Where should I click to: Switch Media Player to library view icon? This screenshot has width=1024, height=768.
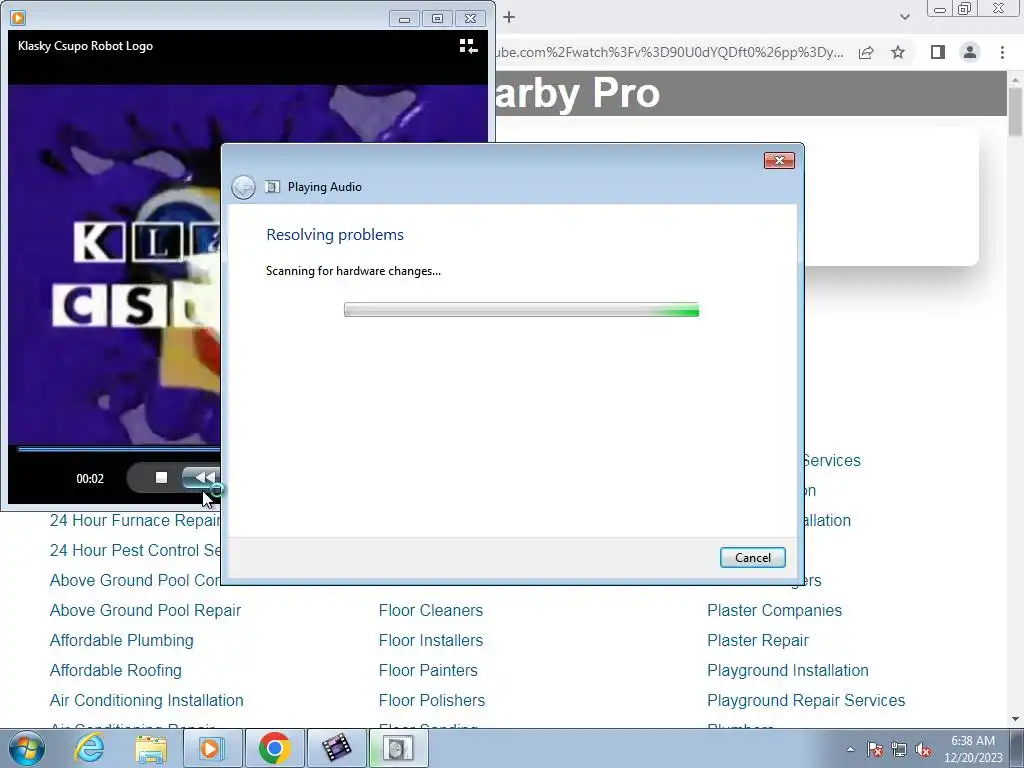pos(468,46)
